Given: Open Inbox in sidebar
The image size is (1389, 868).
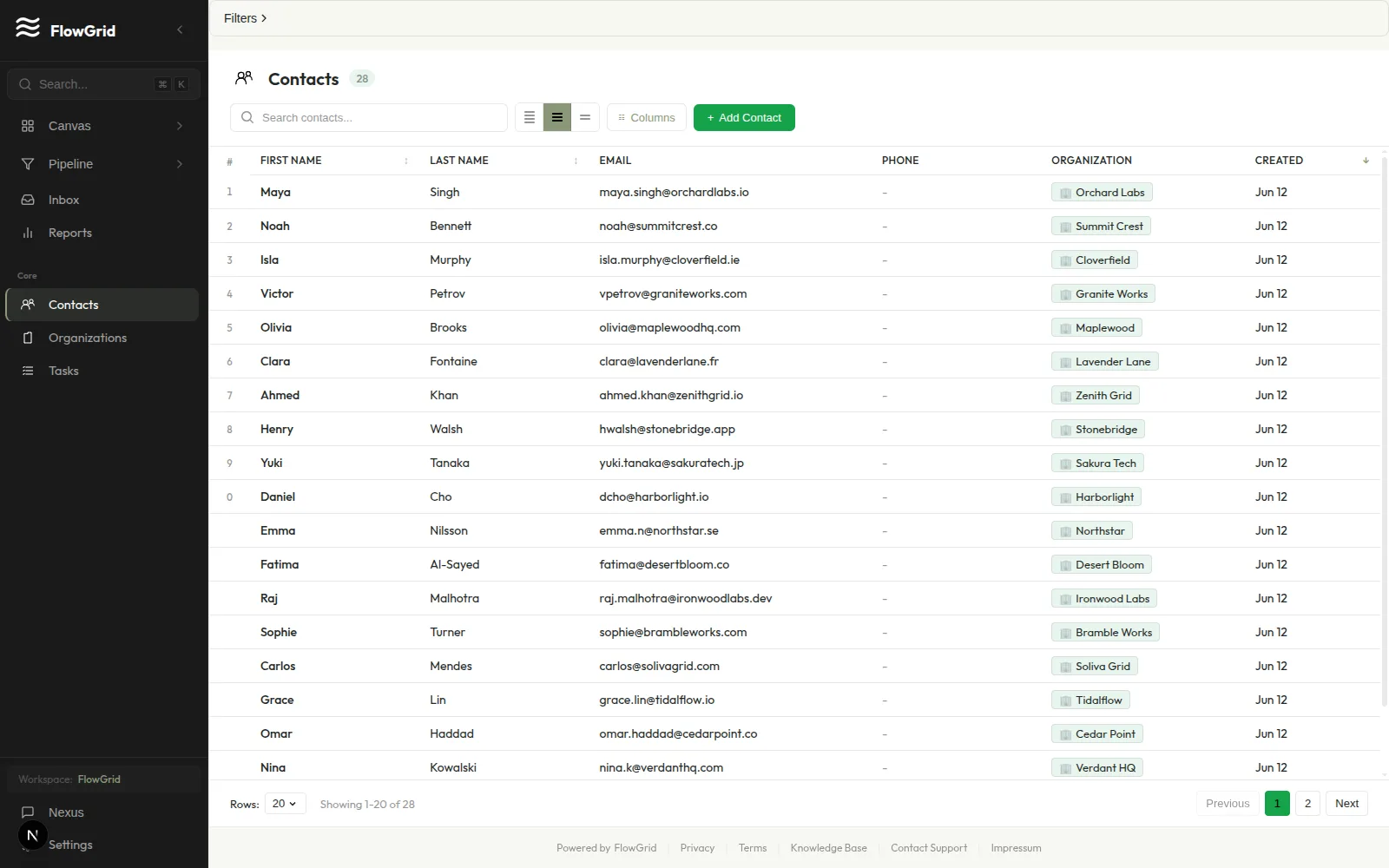Looking at the screenshot, I should click(102, 200).
